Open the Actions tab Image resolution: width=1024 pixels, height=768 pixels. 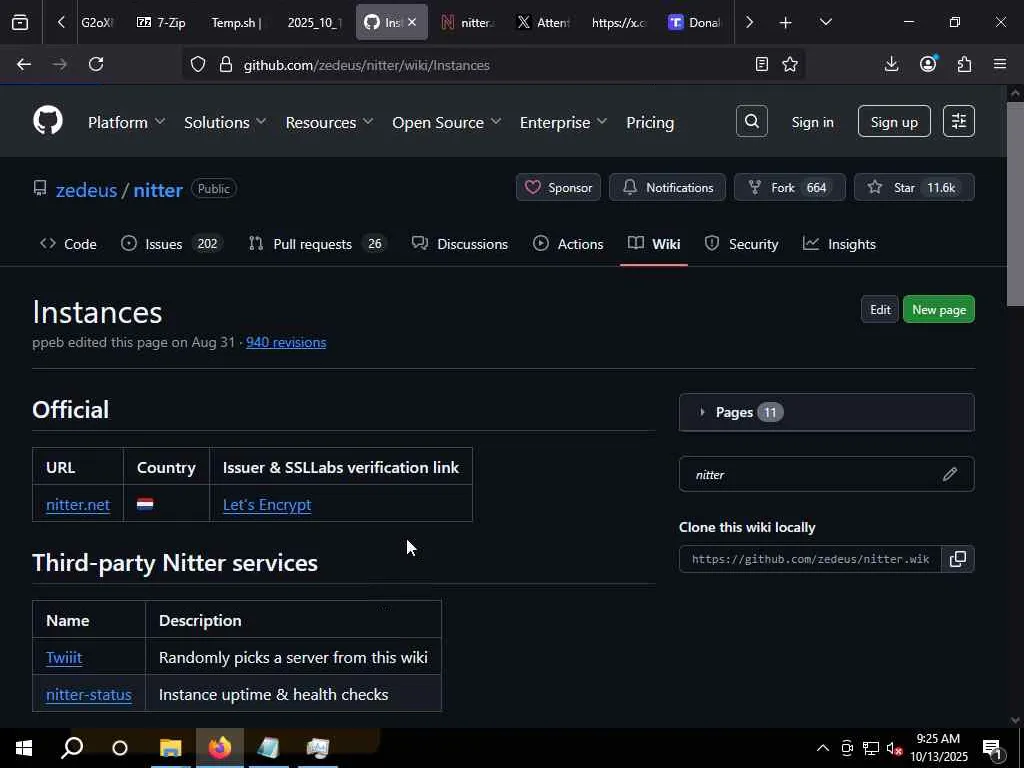pyautogui.click(x=568, y=244)
